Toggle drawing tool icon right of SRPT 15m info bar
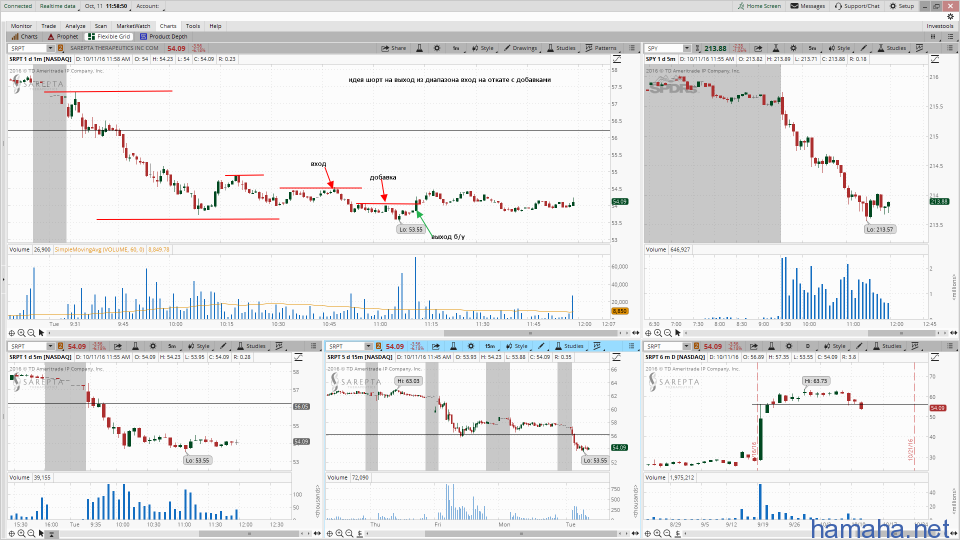Screen dimensions: 960x540 [617, 357]
